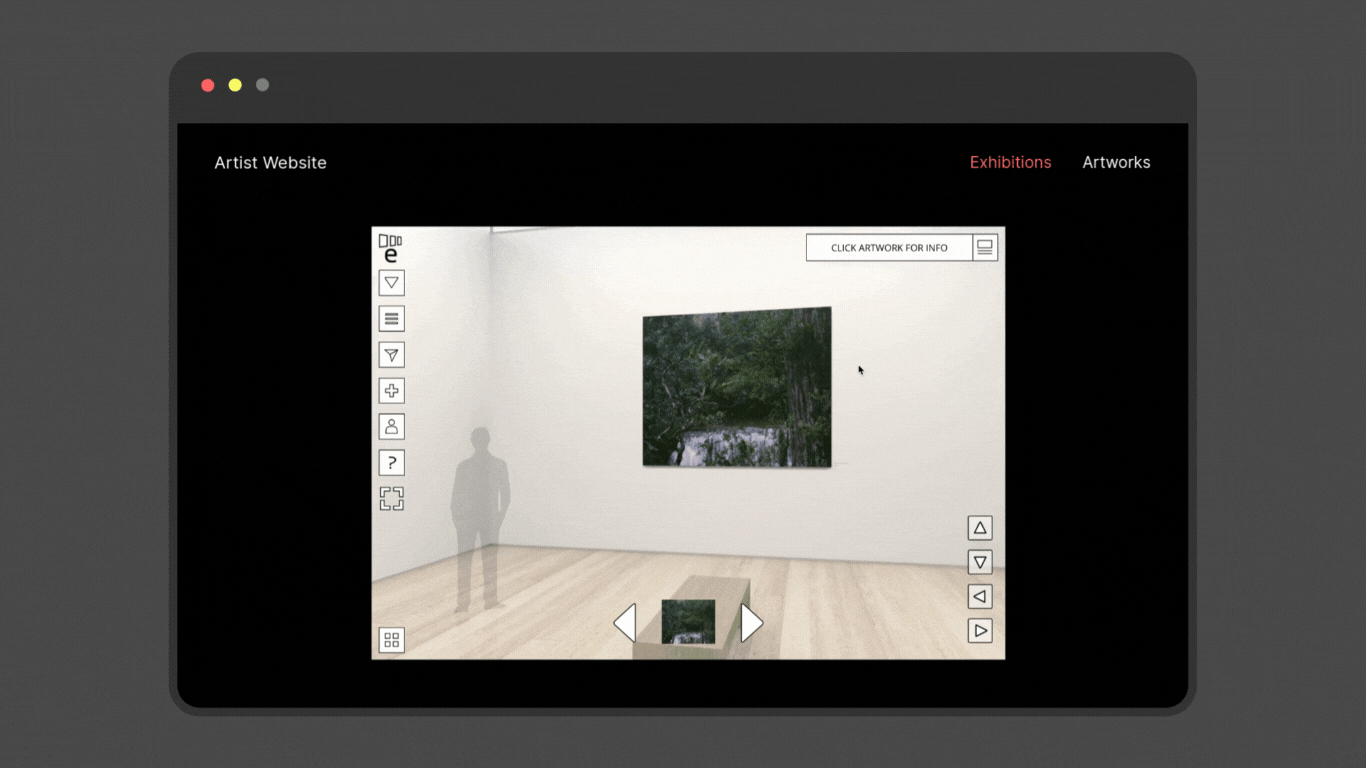Click the 'Click artwork for info' button
This screenshot has width=1366, height=768.
tap(889, 248)
